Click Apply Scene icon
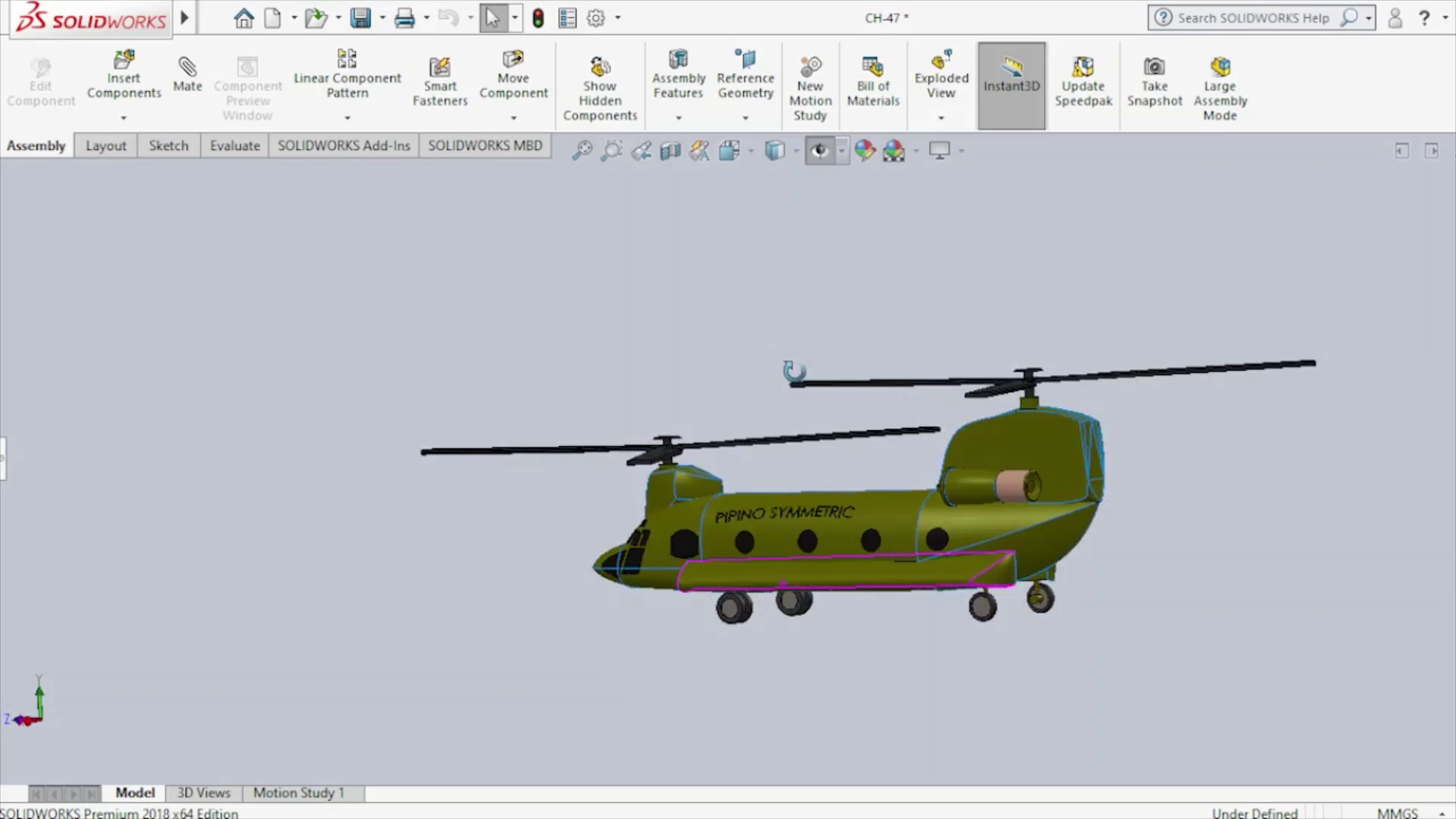This screenshot has width=1456, height=819. pos(894,150)
